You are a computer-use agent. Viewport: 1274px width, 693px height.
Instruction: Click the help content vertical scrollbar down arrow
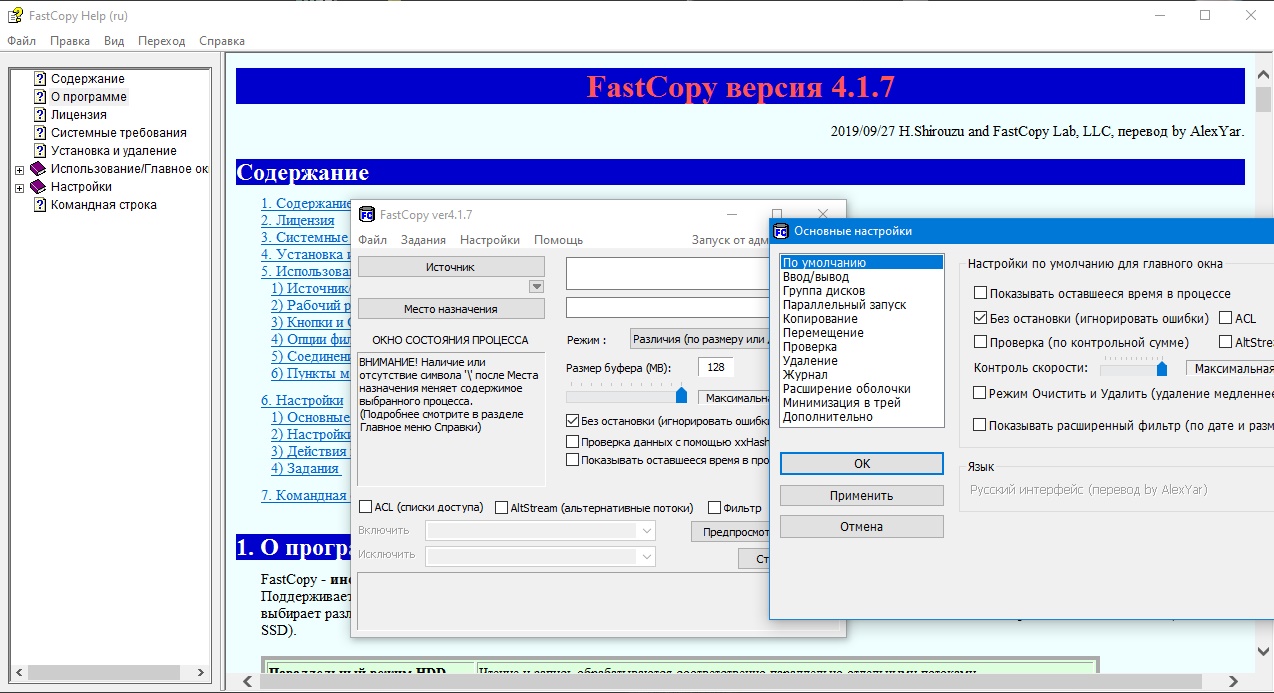[x=1262, y=651]
